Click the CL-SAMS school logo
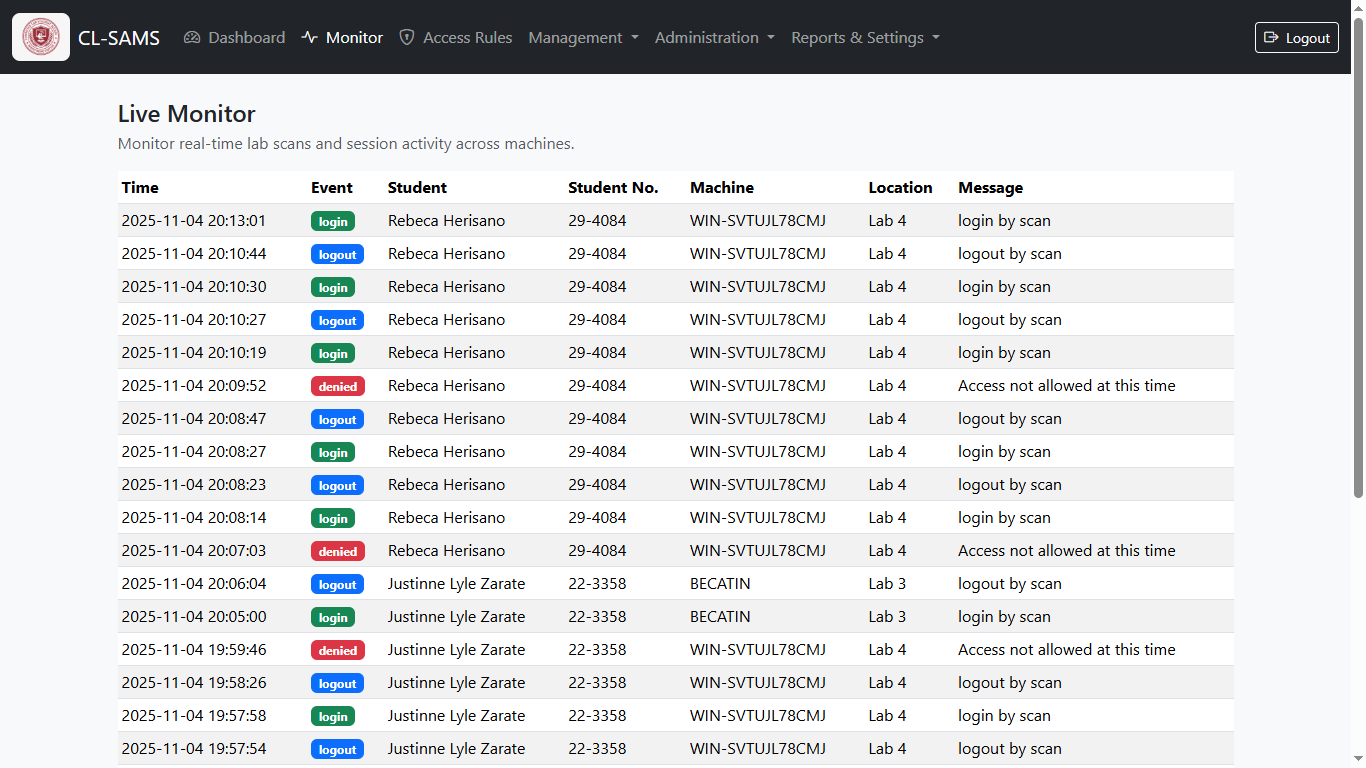This screenshot has height=768, width=1366. click(41, 37)
